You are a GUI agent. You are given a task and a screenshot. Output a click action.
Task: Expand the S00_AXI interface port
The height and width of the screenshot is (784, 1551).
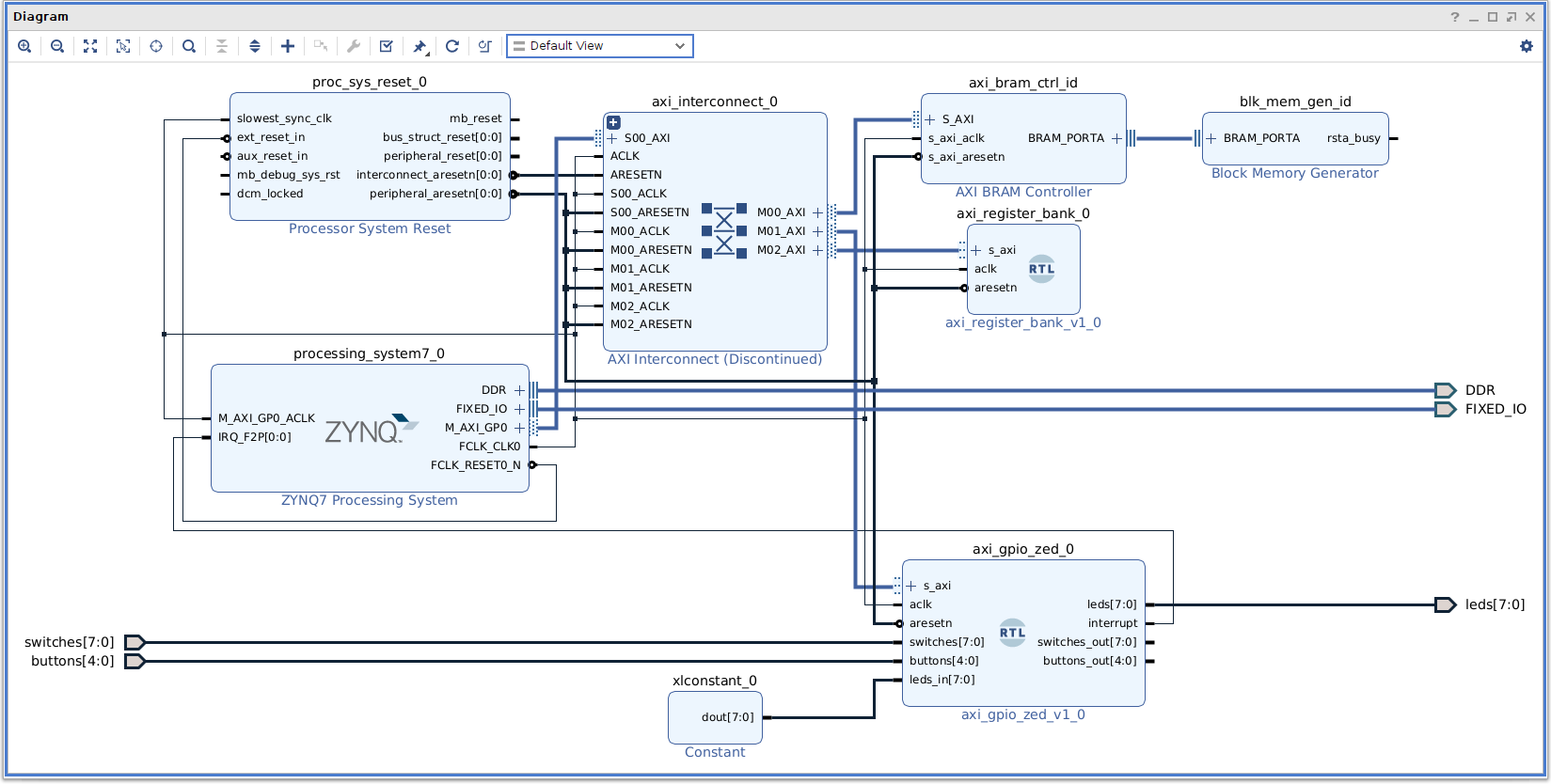click(x=612, y=138)
